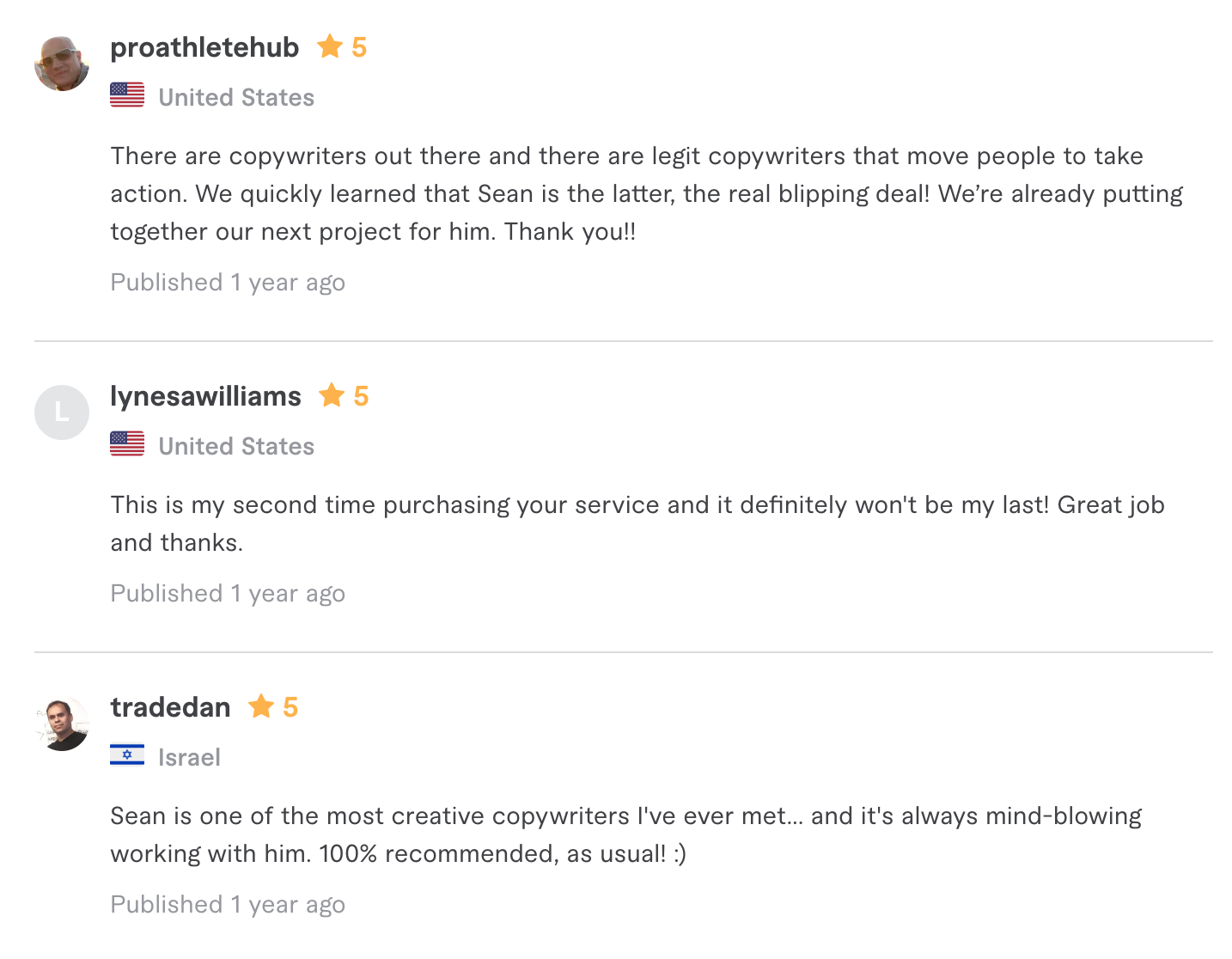Image resolution: width=1232 pixels, height=959 pixels.
Task: Open the lynesawilliams username link
Action: click(x=205, y=396)
